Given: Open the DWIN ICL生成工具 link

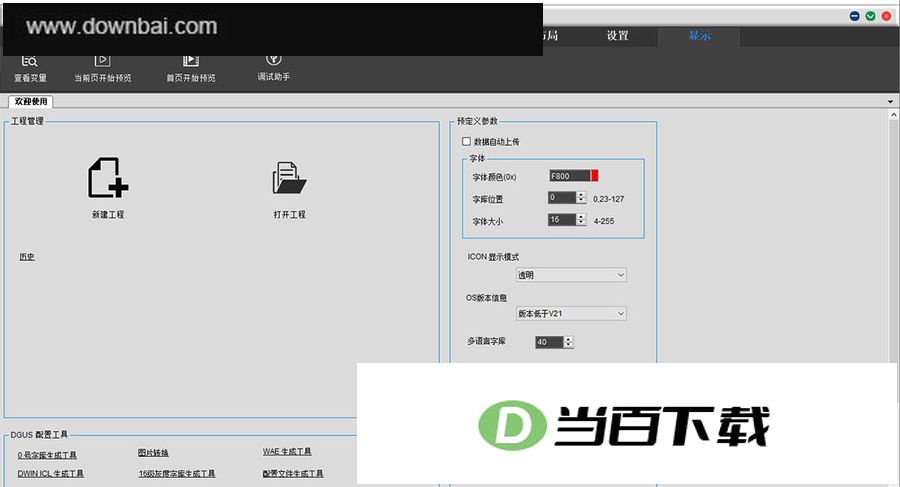Looking at the screenshot, I should (51, 474).
